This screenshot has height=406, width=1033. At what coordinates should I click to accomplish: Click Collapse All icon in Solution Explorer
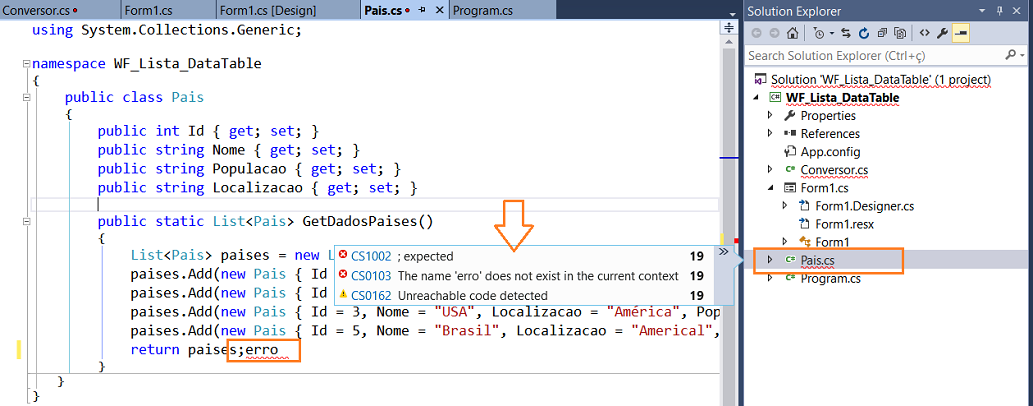[883, 32]
